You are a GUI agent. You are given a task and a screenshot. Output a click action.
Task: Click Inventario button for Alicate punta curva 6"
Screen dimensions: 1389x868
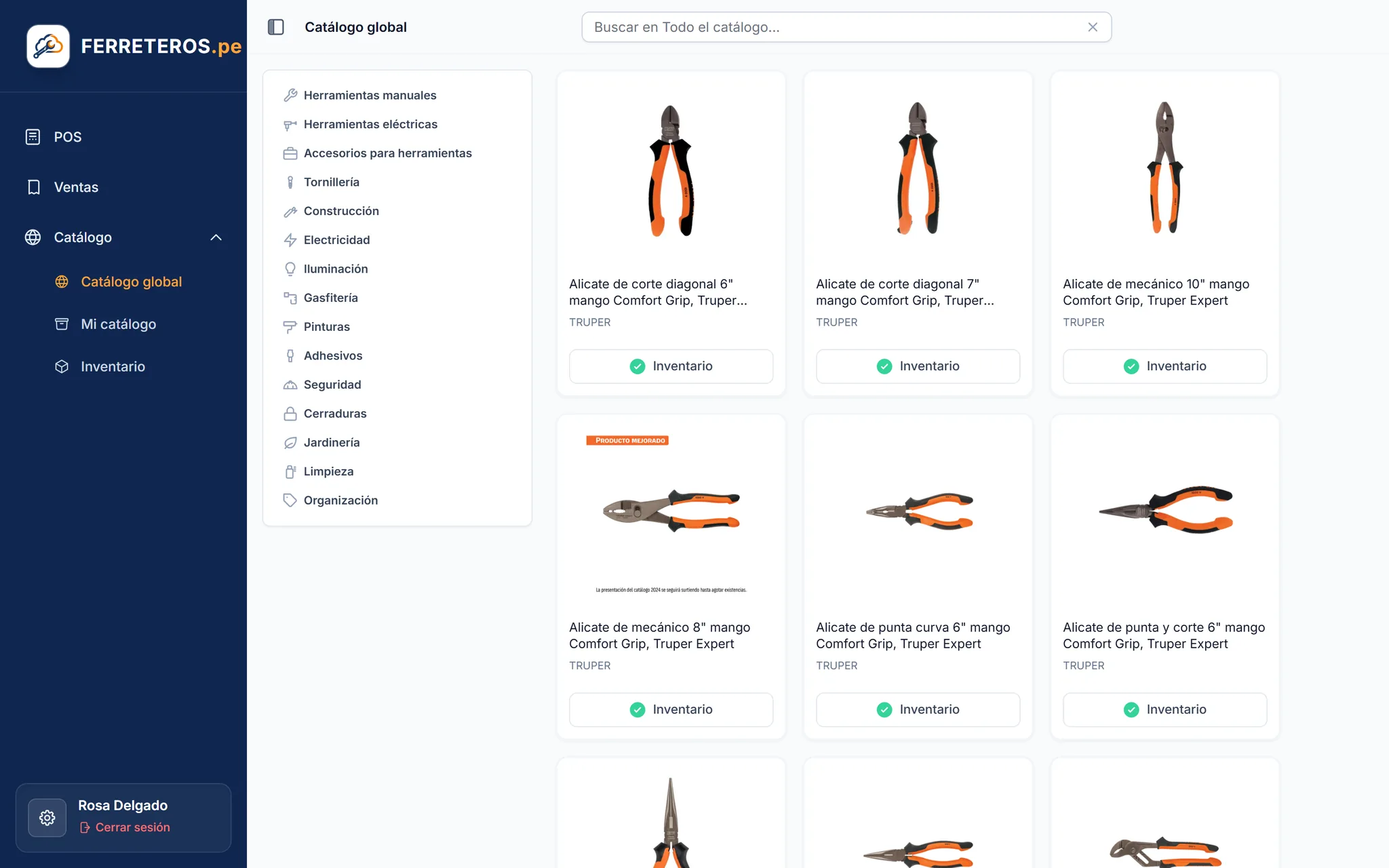918,710
